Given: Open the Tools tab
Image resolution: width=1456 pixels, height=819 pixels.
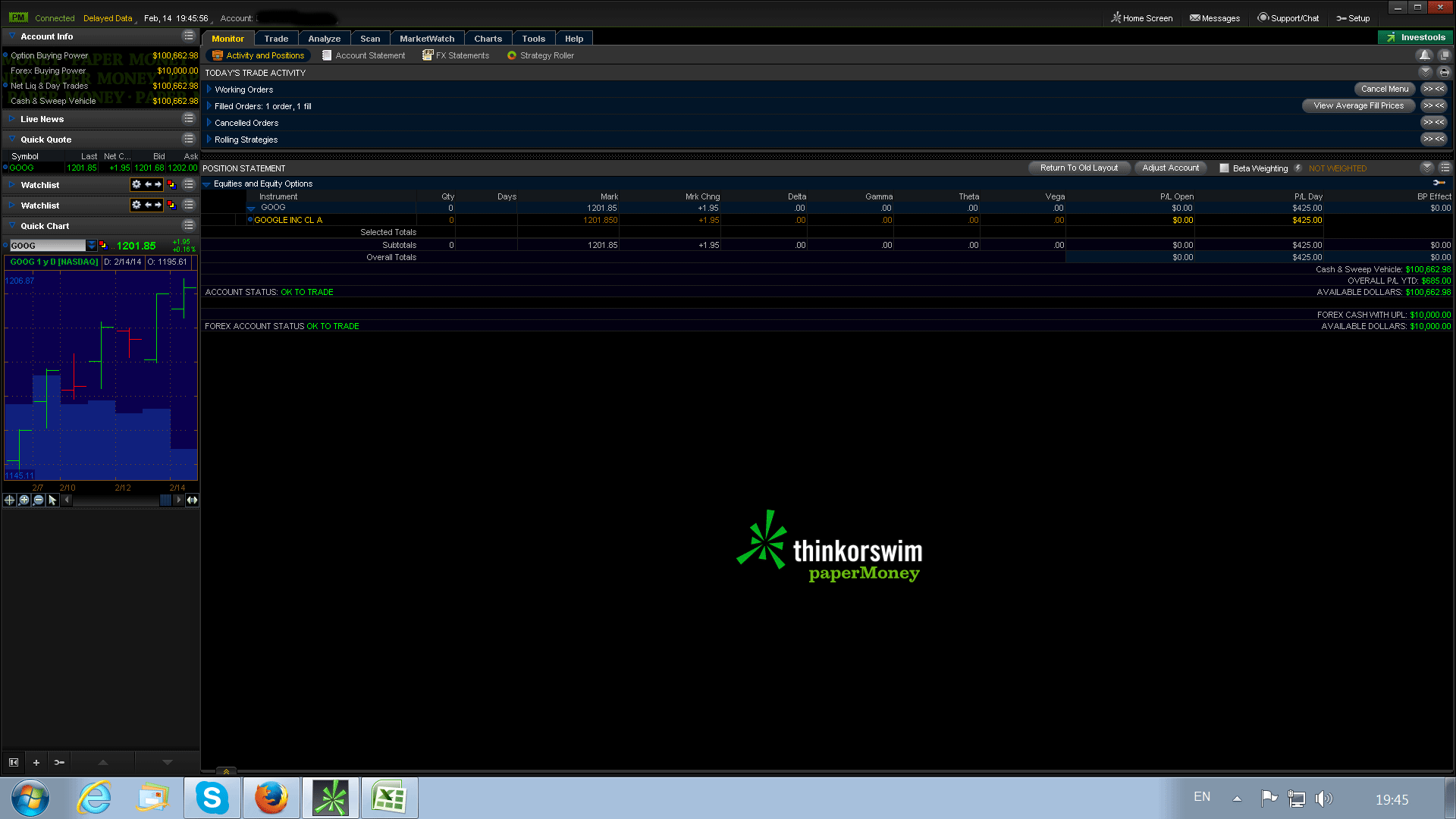Looking at the screenshot, I should [x=534, y=39].
